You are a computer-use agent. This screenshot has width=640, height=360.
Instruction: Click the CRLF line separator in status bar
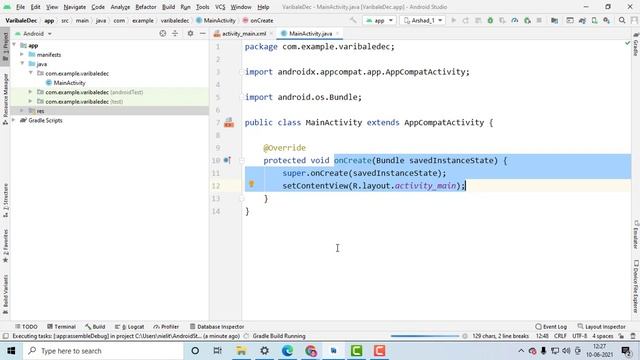[560, 336]
